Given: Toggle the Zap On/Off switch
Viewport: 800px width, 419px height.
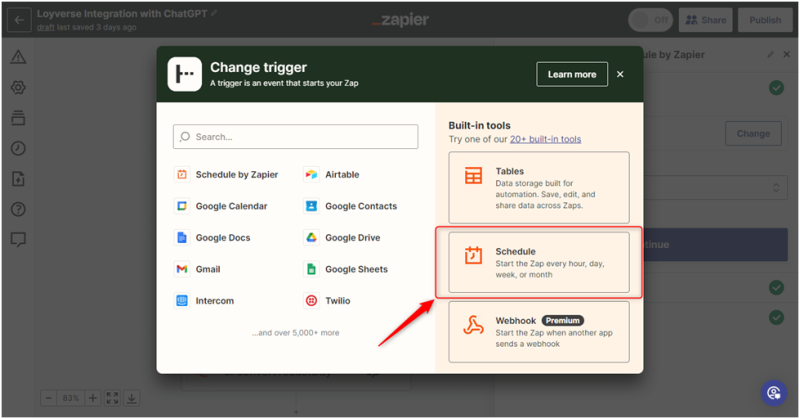Looking at the screenshot, I should coord(650,20).
